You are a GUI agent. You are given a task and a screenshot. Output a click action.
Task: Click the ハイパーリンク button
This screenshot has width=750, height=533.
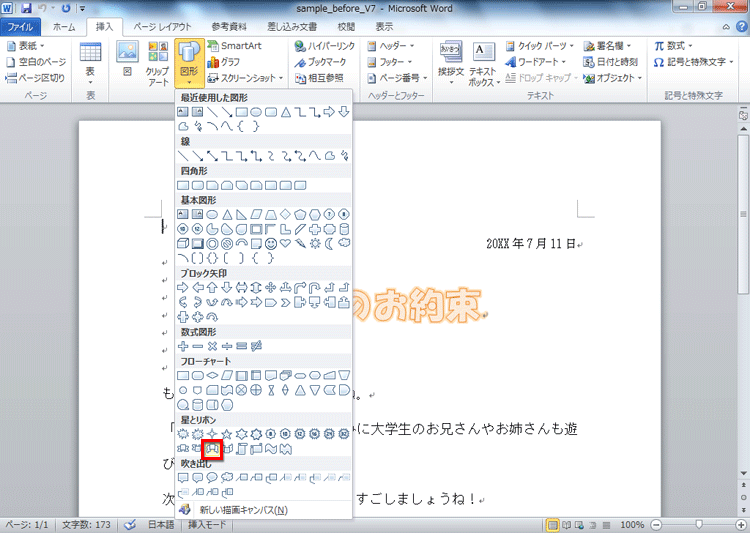[325, 46]
